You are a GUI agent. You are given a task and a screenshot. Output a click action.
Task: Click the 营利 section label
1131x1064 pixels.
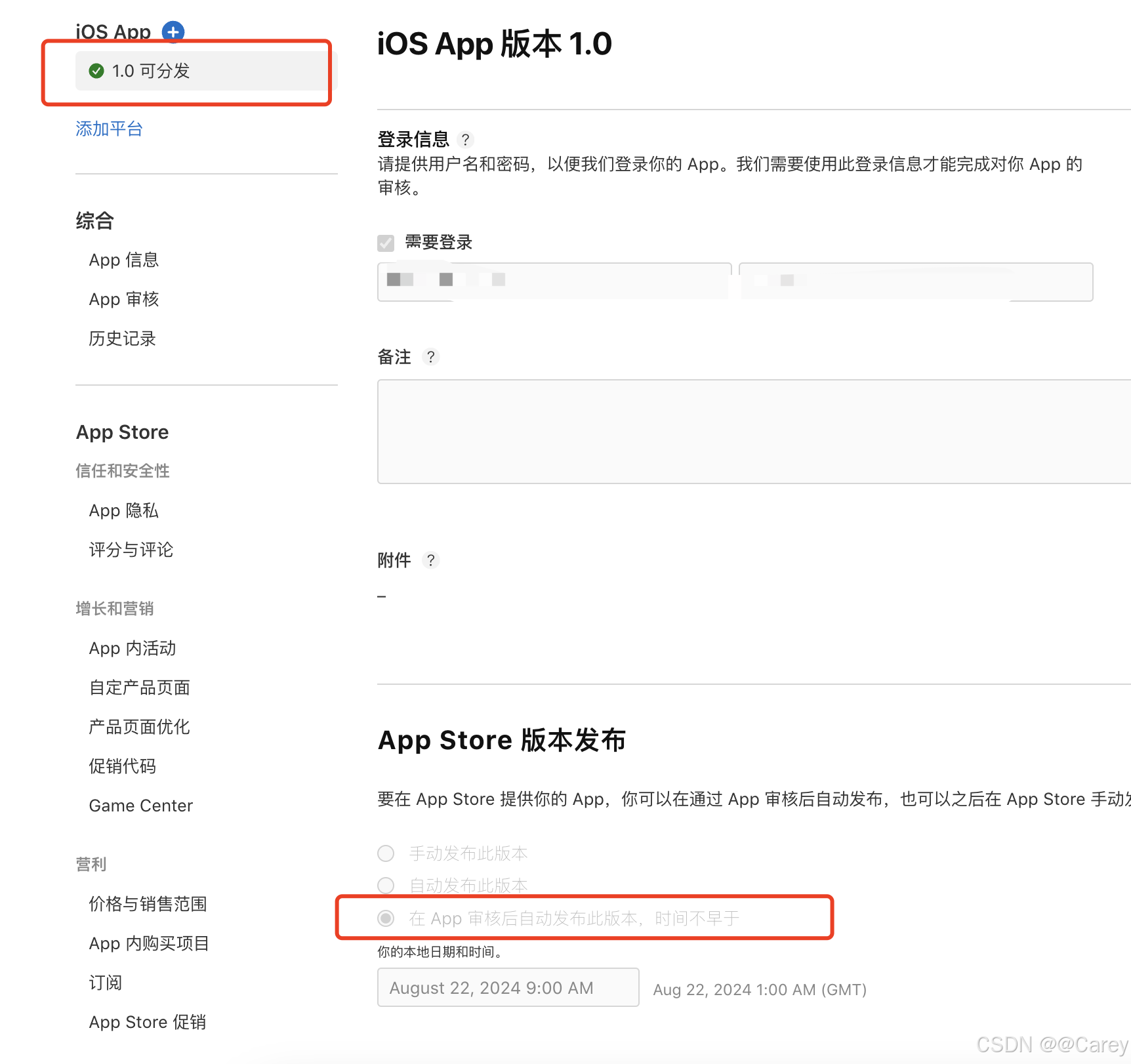click(x=91, y=865)
